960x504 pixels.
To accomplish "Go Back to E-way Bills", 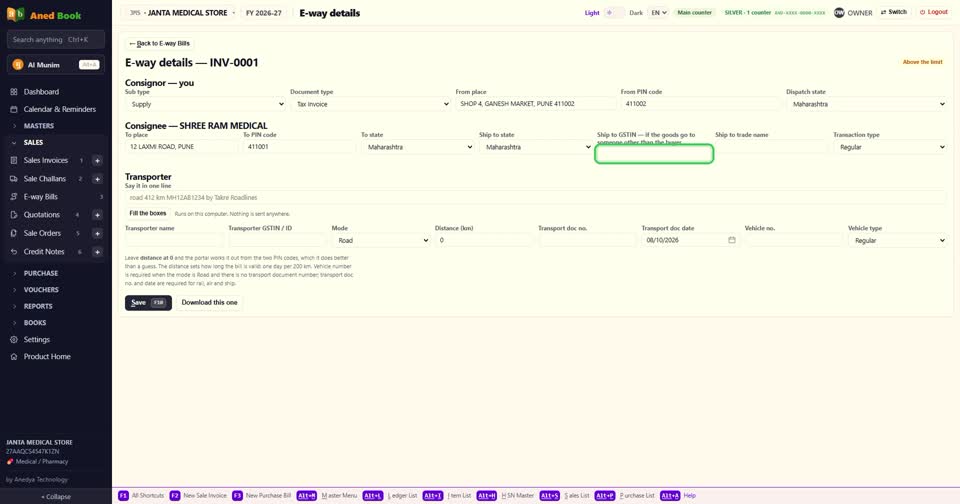I will [x=159, y=43].
